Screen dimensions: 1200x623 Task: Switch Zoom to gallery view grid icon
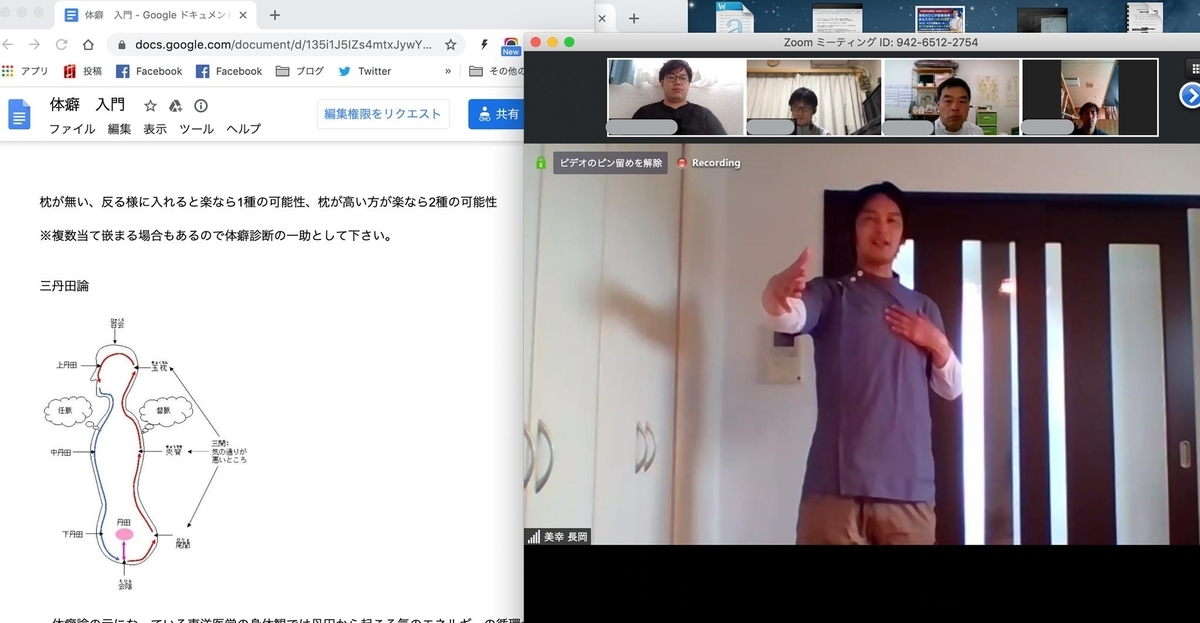(1193, 68)
